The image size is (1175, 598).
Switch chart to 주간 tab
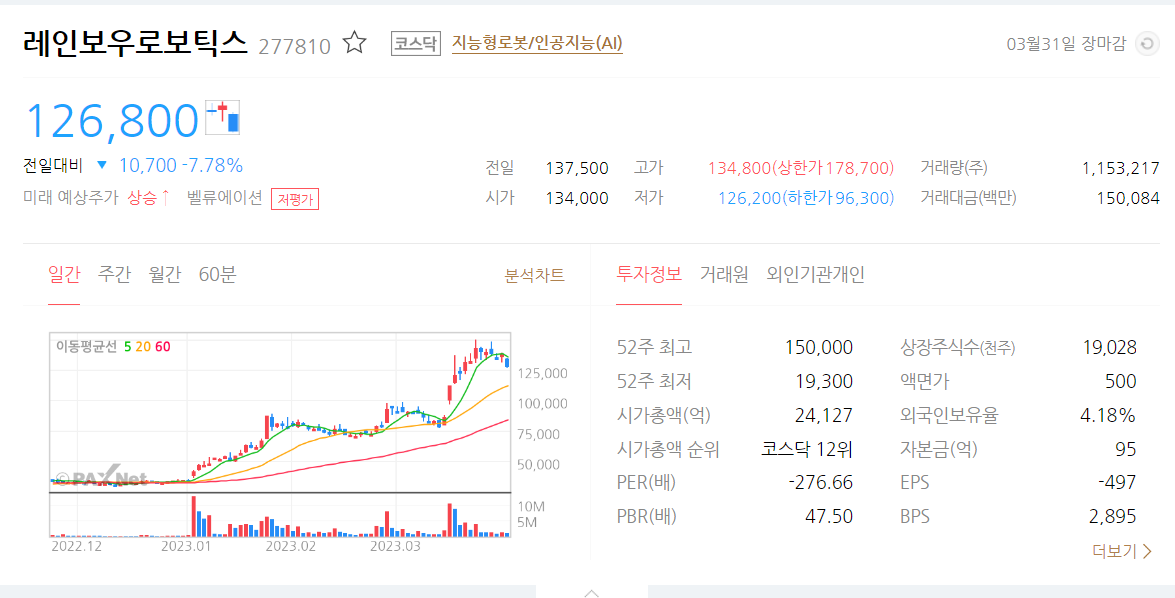click(114, 274)
